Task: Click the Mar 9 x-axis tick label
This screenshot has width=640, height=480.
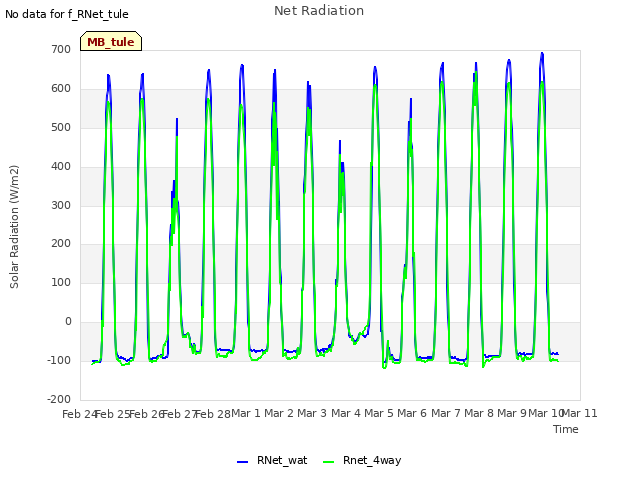Action: [512, 413]
